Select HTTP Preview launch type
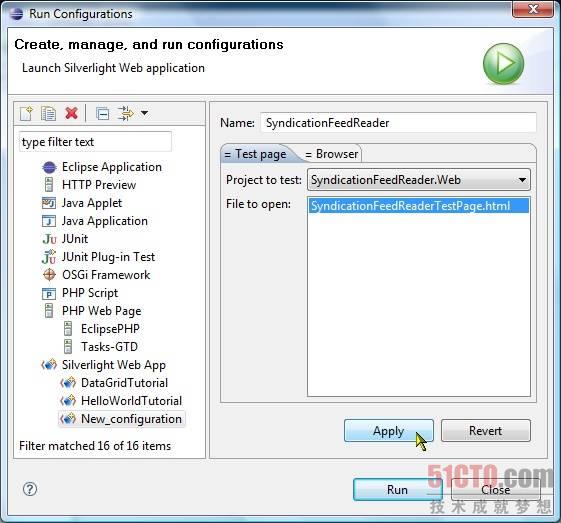This screenshot has width=561, height=523. (99, 185)
